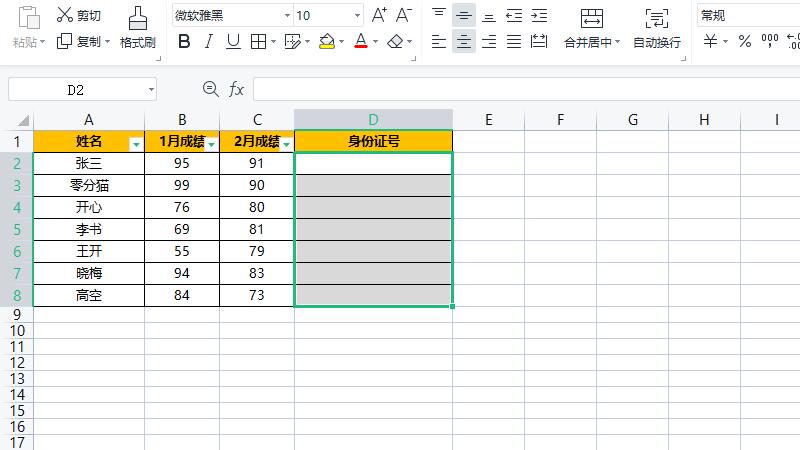800x450 pixels.
Task: Select row 9 header
Action: coord(16,314)
